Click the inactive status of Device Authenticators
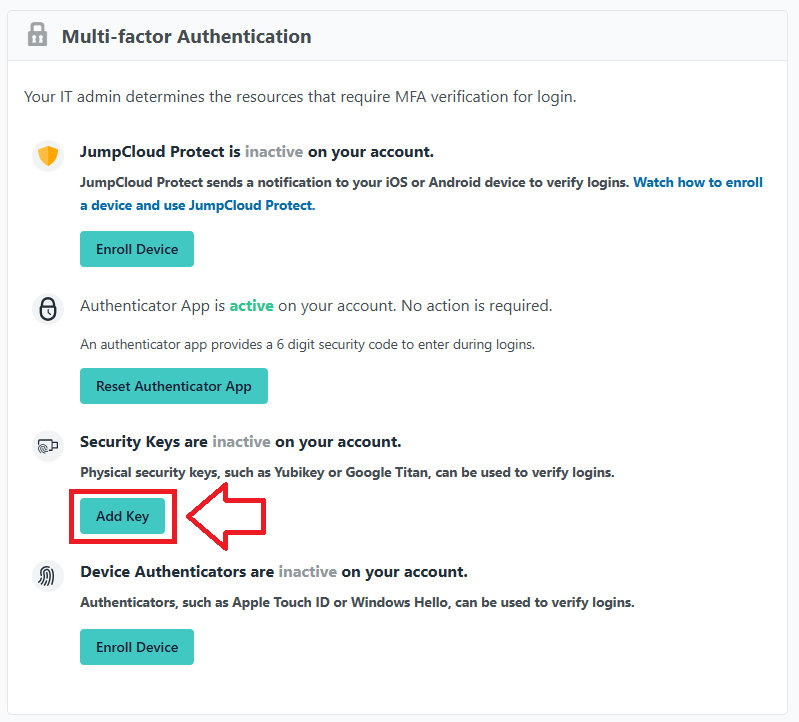Viewport: 799px width, 722px height. (x=307, y=572)
